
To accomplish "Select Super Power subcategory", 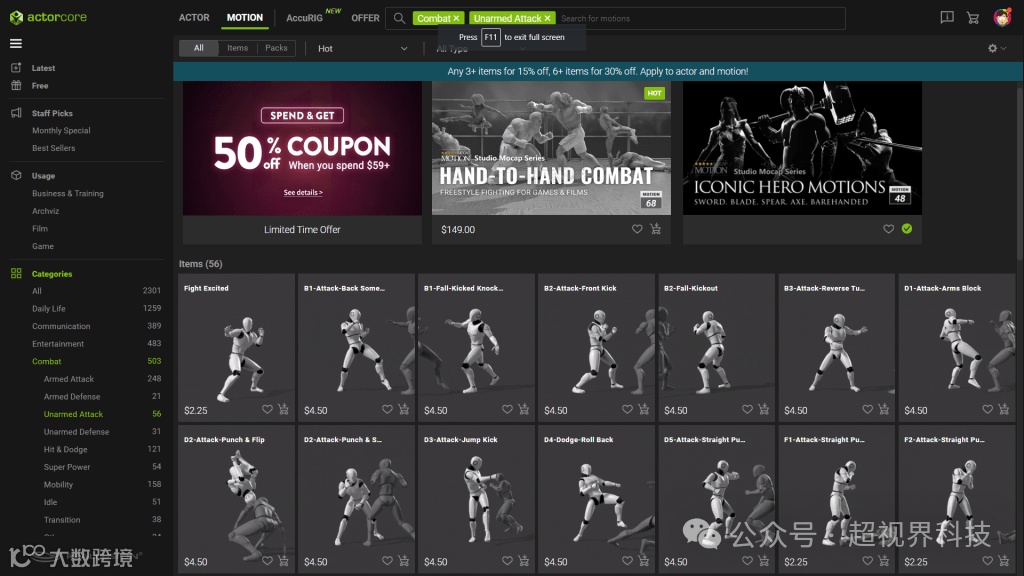I will (67, 467).
